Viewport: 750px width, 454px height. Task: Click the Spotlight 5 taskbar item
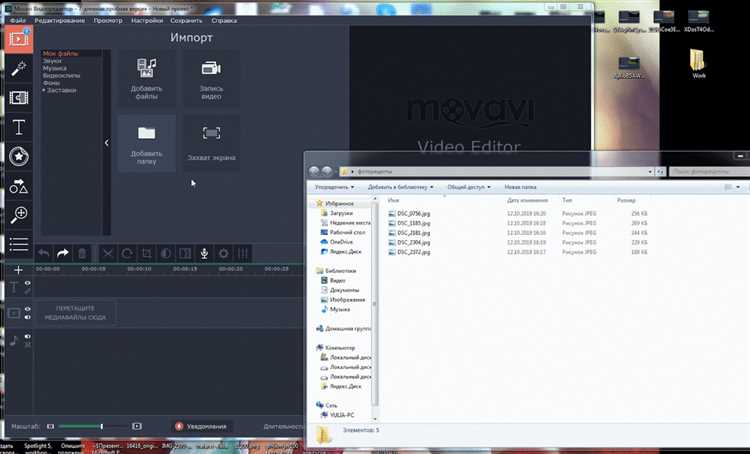tap(38, 448)
